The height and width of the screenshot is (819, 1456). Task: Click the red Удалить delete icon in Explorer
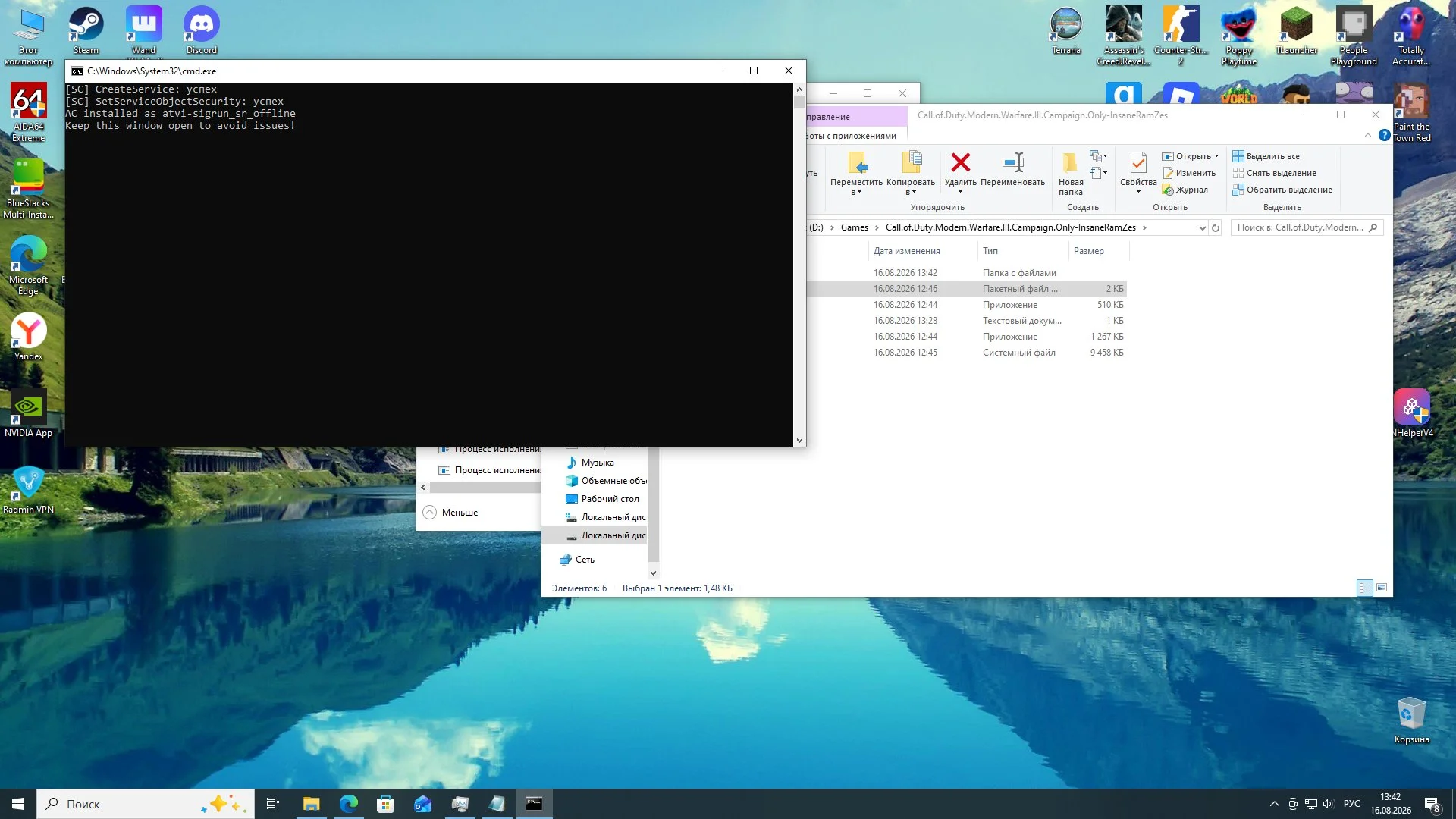[x=960, y=162]
